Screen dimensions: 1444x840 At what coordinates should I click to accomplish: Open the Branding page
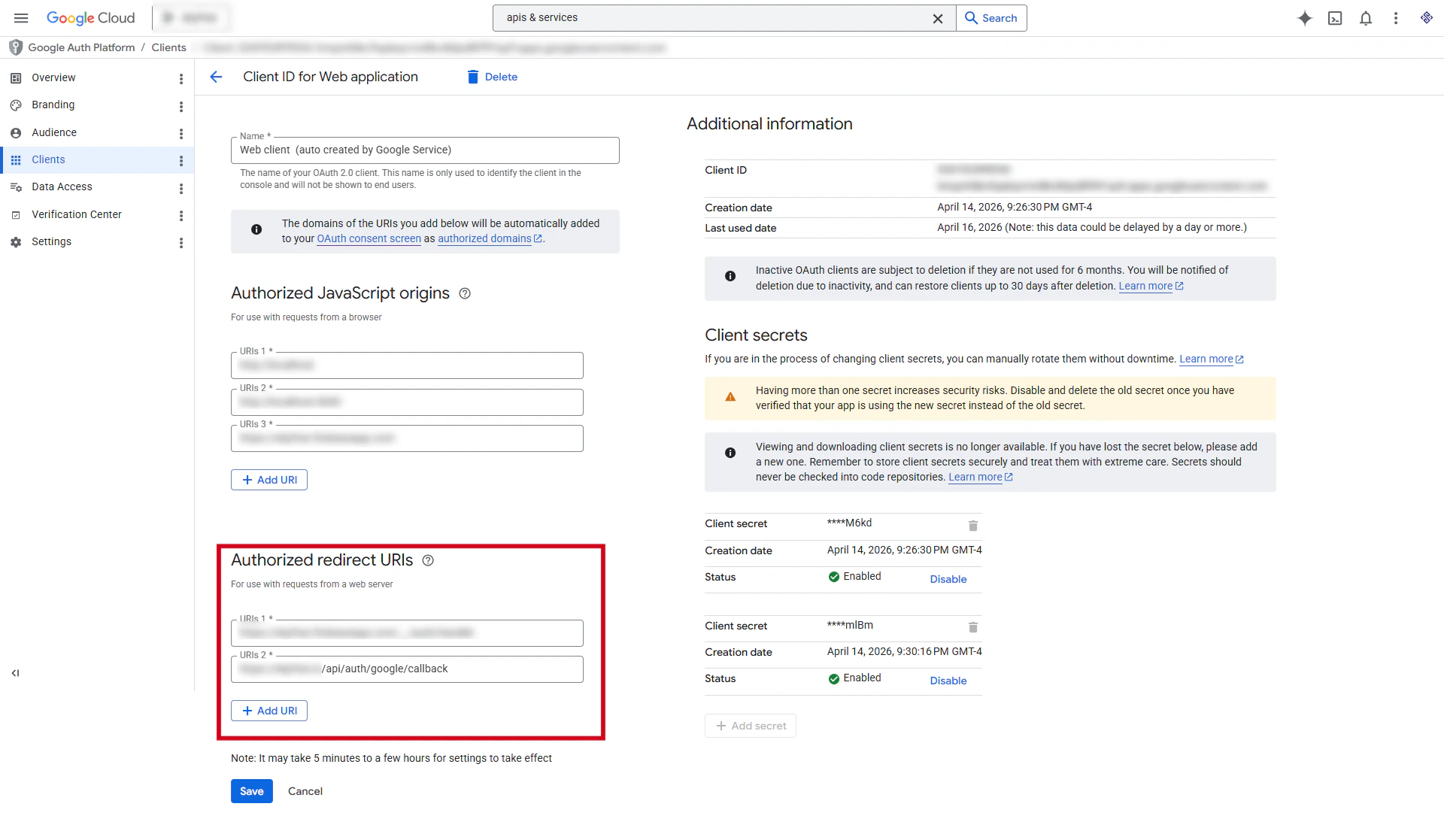53,105
